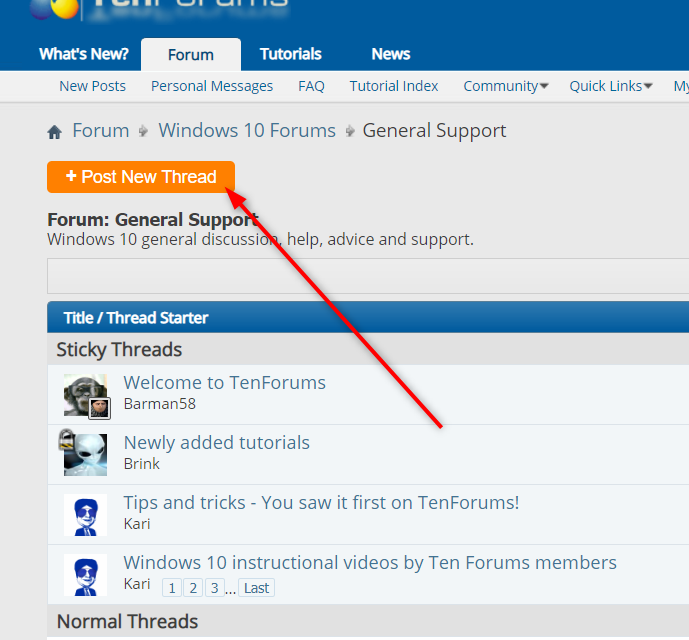Open New Posts in the sub-navigation
689x640 pixels.
92,86
